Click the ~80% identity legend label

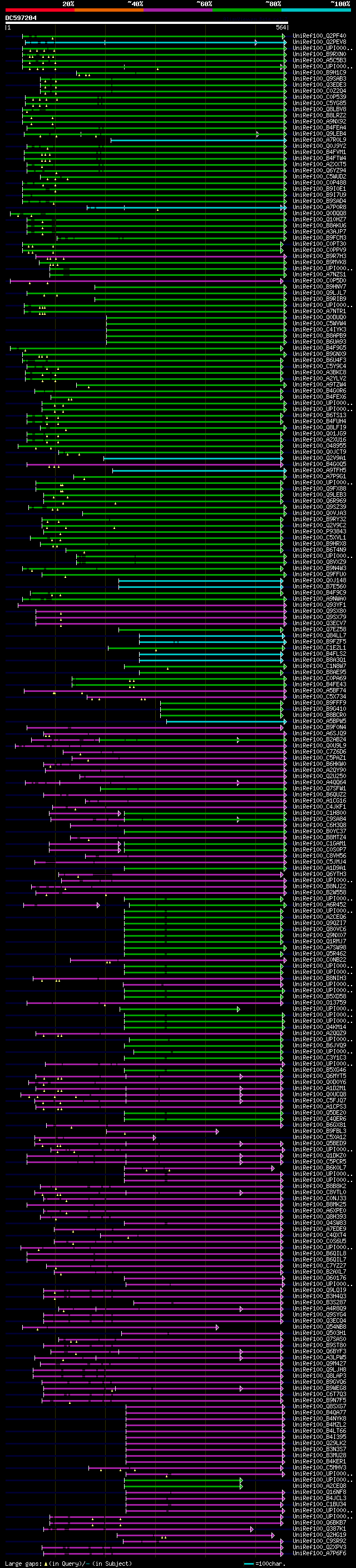[x=273, y=4]
